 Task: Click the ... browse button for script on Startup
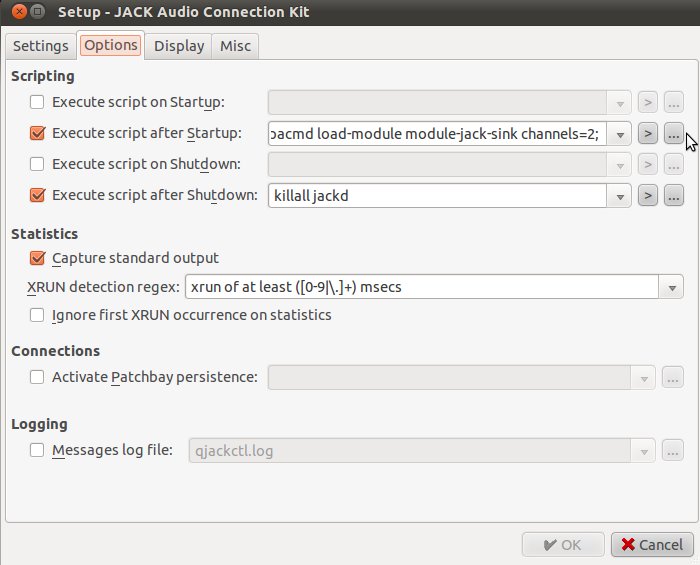tap(674, 103)
